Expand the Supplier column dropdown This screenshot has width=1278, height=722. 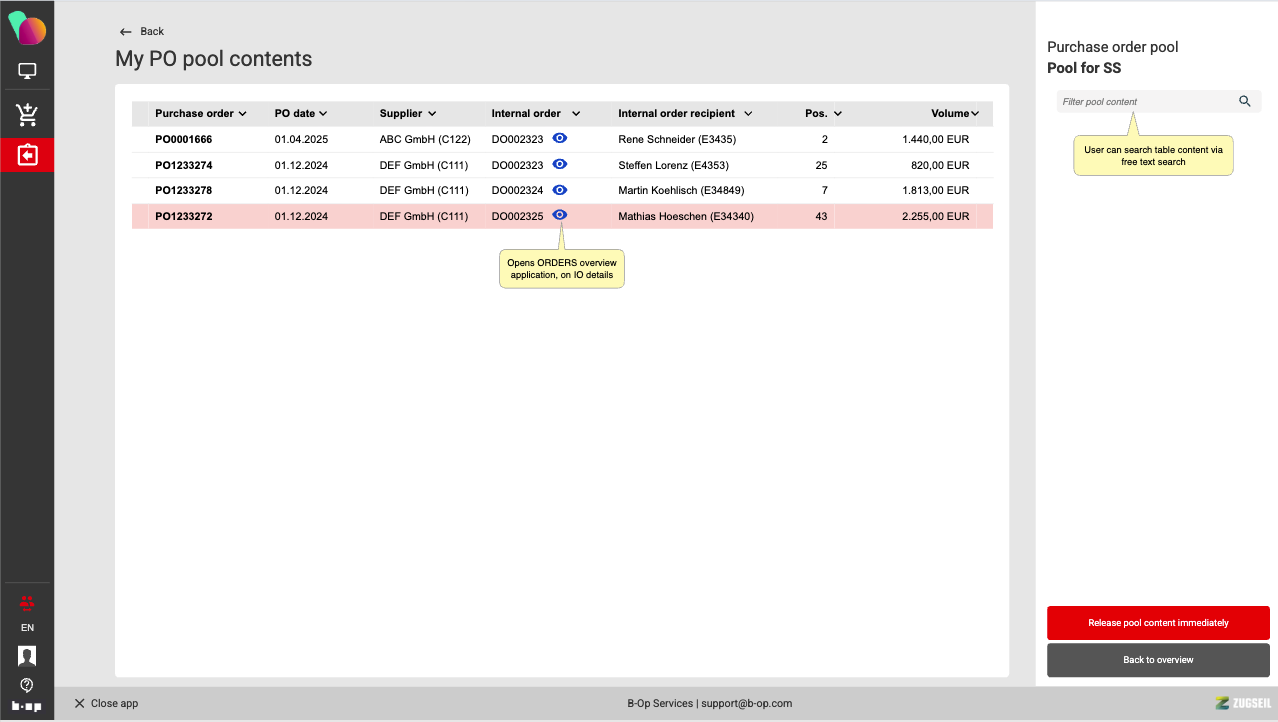coord(407,114)
